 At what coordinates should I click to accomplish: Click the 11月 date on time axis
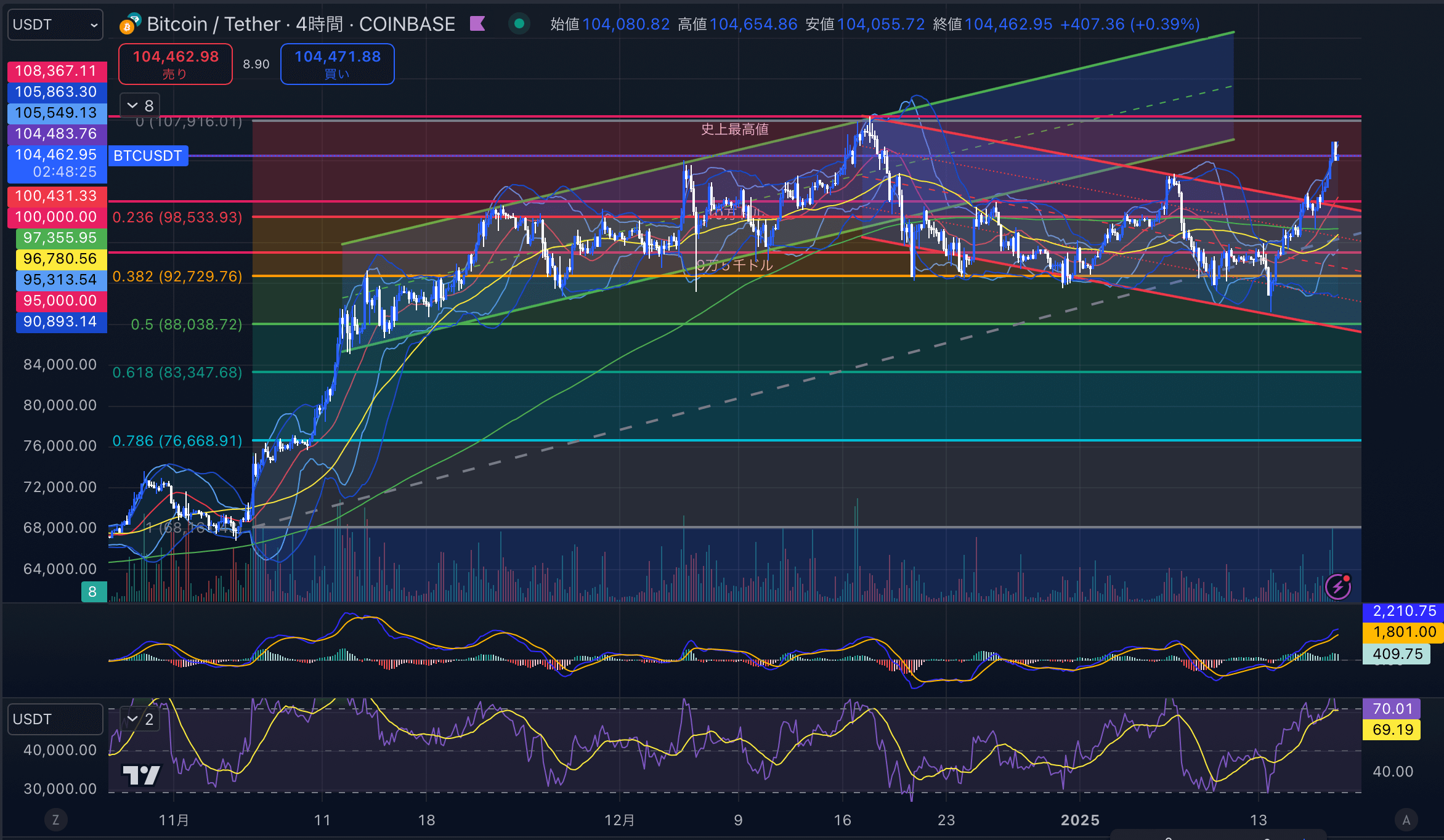(174, 820)
